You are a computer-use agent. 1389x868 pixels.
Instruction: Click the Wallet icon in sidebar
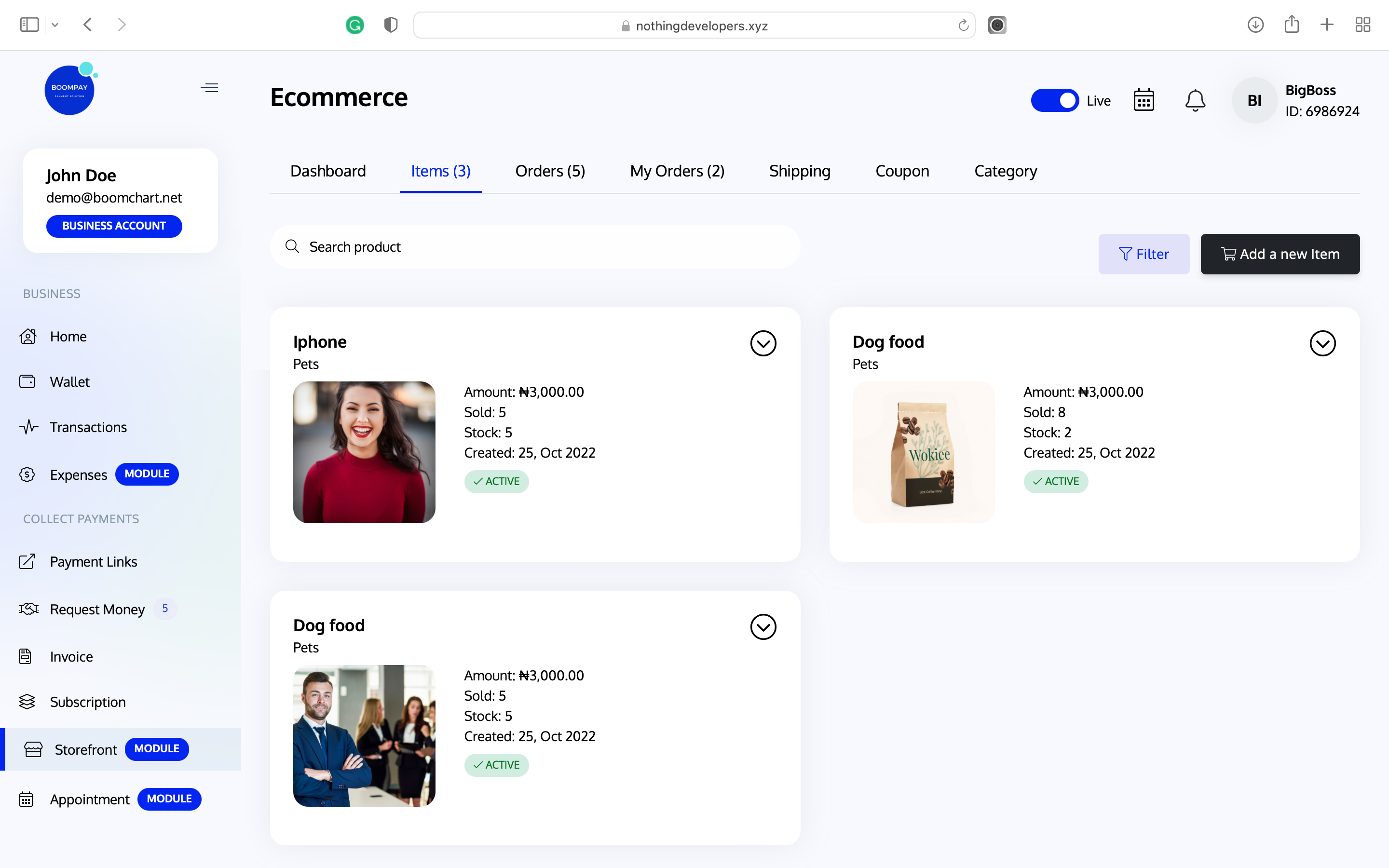pyautogui.click(x=28, y=381)
